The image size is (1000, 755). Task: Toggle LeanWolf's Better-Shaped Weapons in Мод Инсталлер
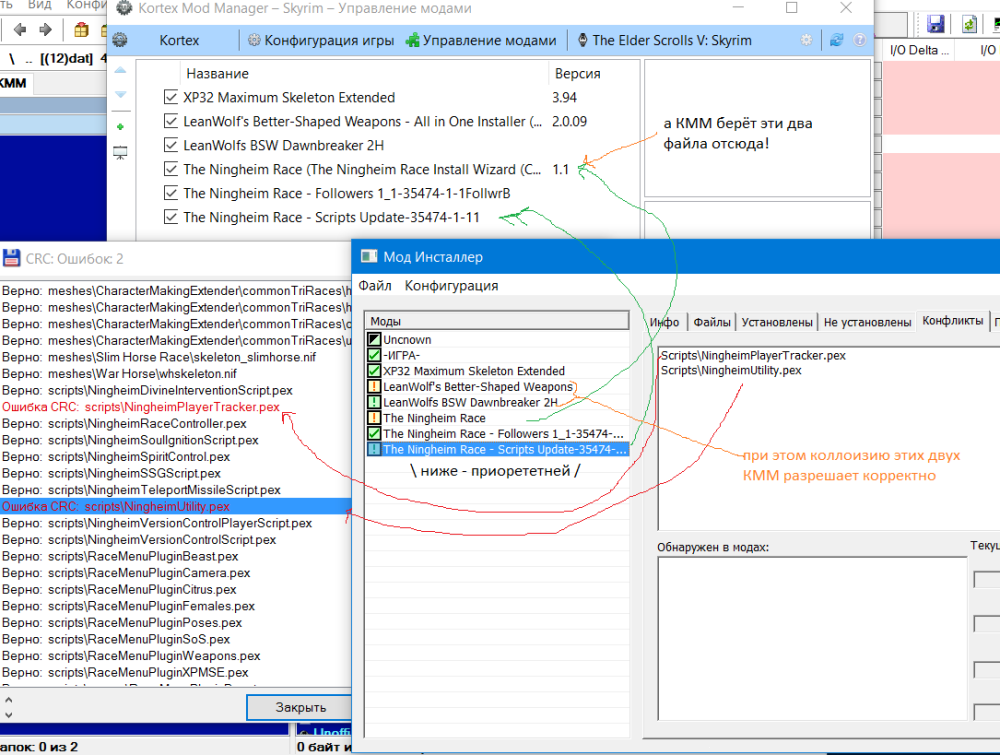coord(374,386)
